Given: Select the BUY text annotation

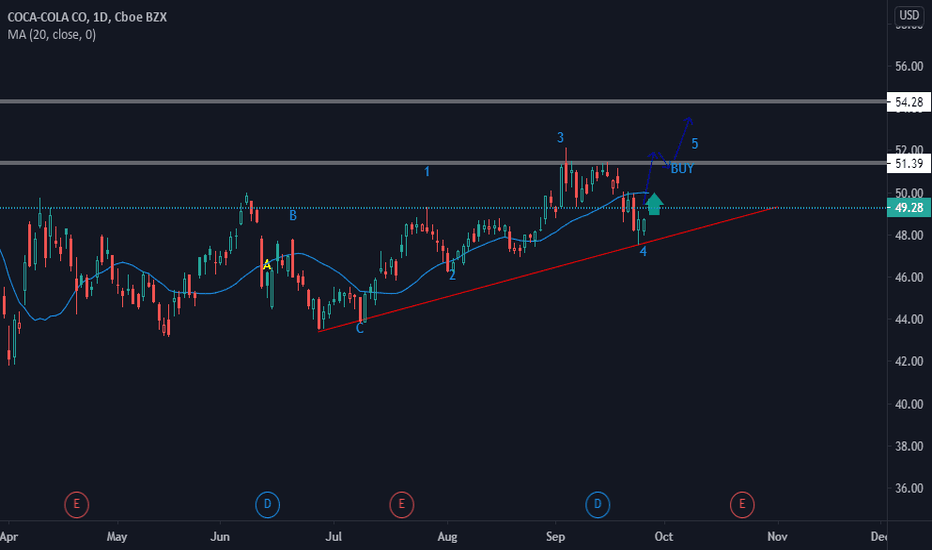Looking at the screenshot, I should click(682, 169).
